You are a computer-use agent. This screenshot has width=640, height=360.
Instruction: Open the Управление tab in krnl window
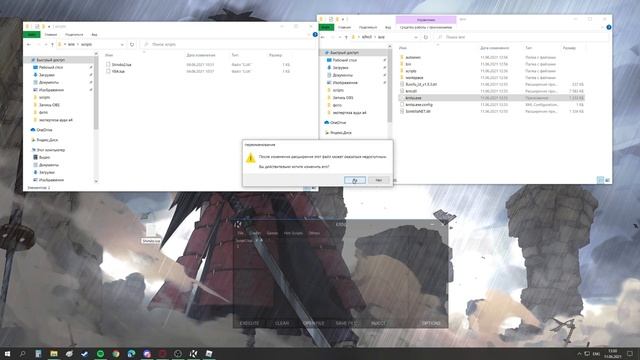(426, 20)
